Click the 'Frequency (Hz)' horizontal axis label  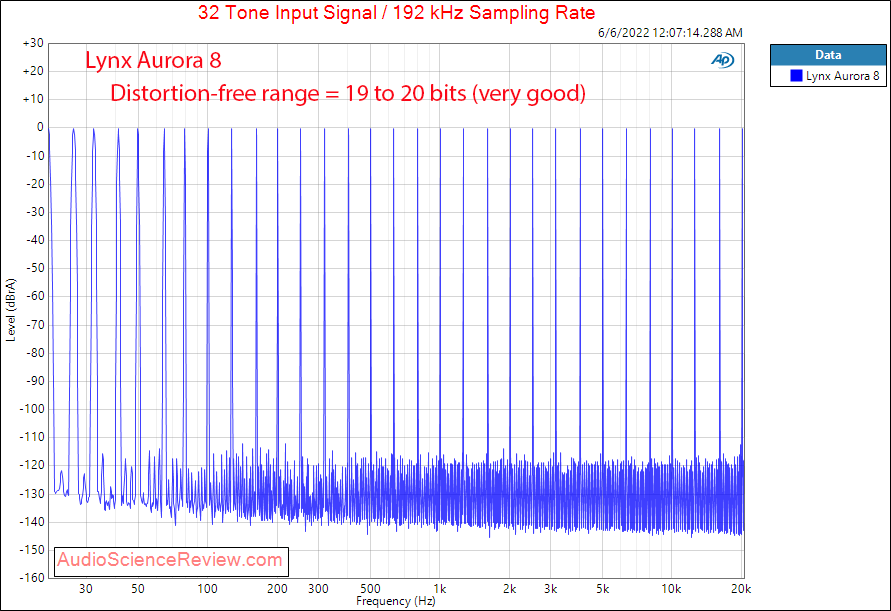point(395,601)
